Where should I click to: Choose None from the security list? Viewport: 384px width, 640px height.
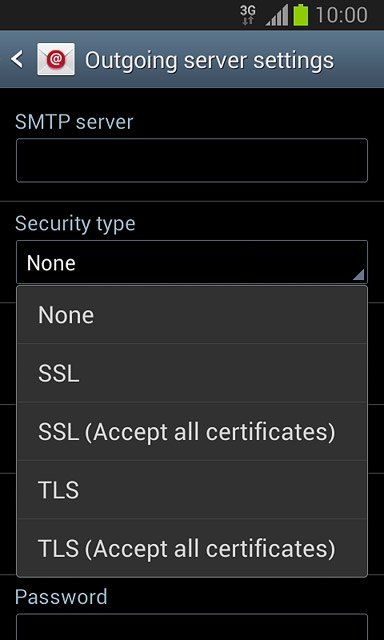192,315
